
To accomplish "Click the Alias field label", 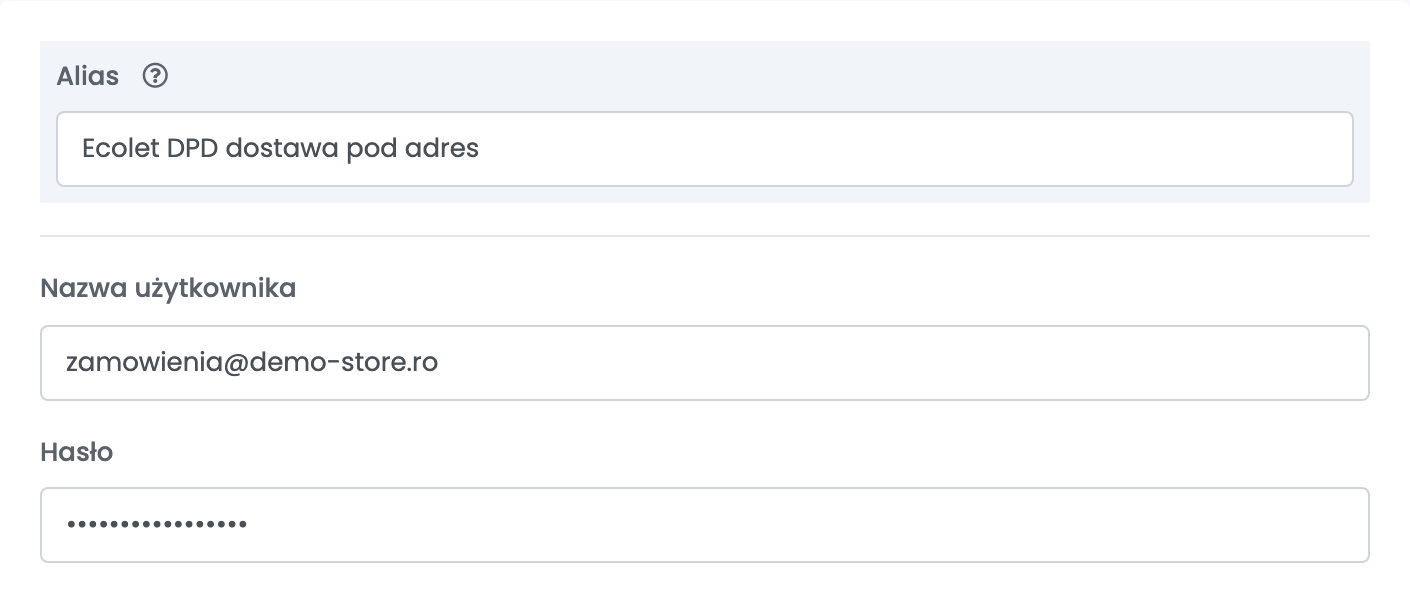I will pos(88,76).
